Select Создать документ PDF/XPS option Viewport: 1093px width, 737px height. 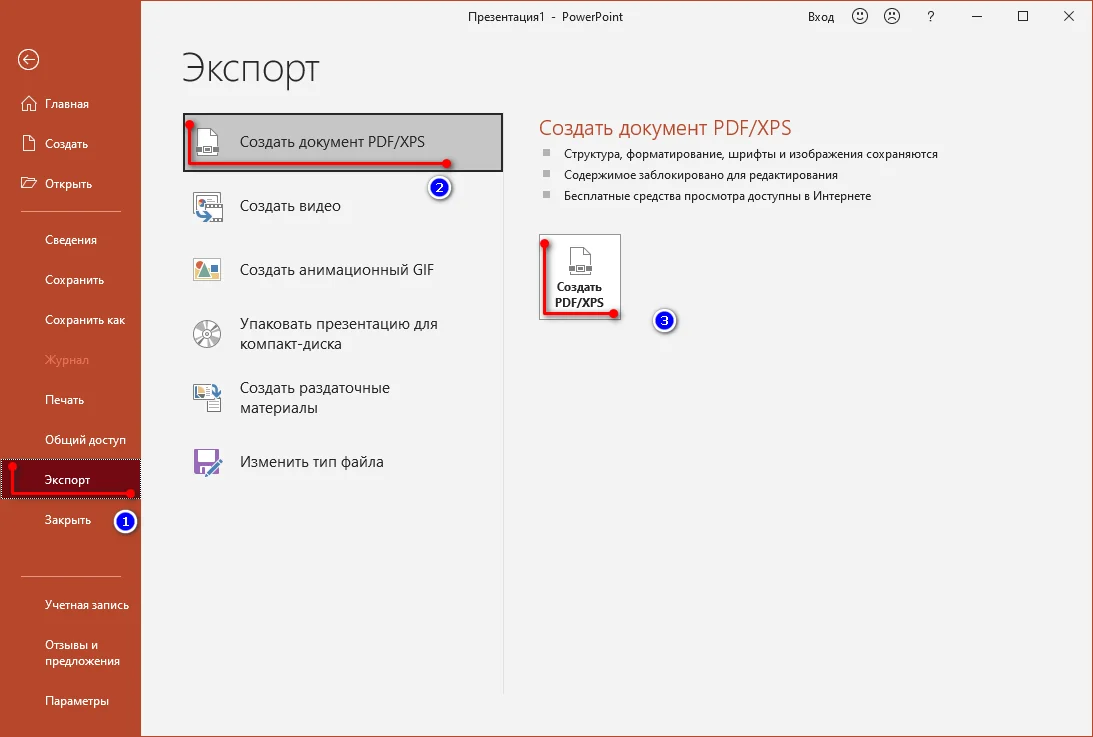coord(343,142)
